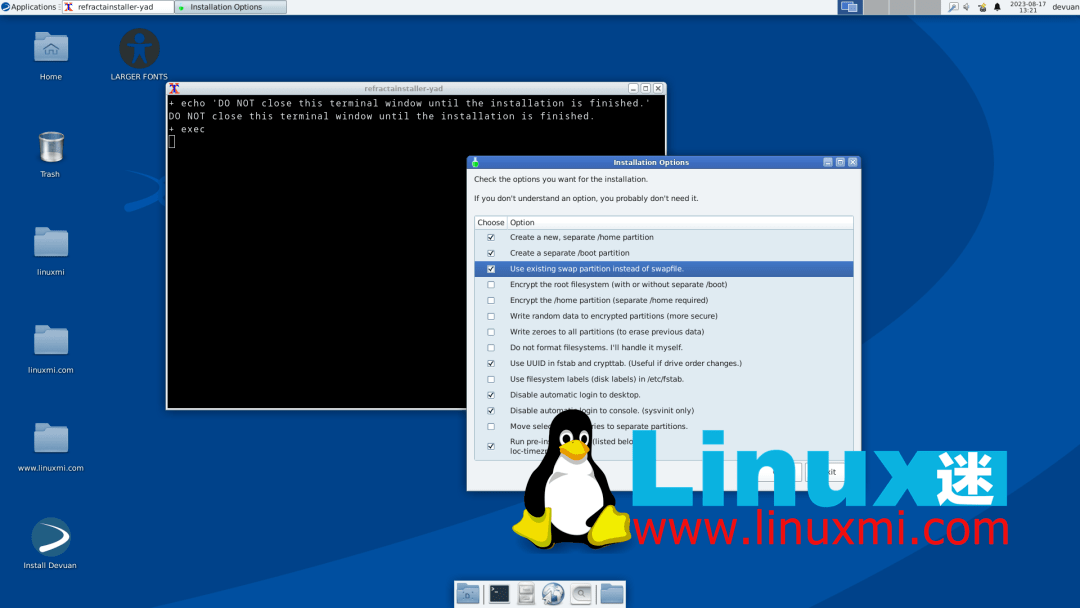Open the notifications bell icon
This screenshot has height=608, width=1080.
click(997, 7)
